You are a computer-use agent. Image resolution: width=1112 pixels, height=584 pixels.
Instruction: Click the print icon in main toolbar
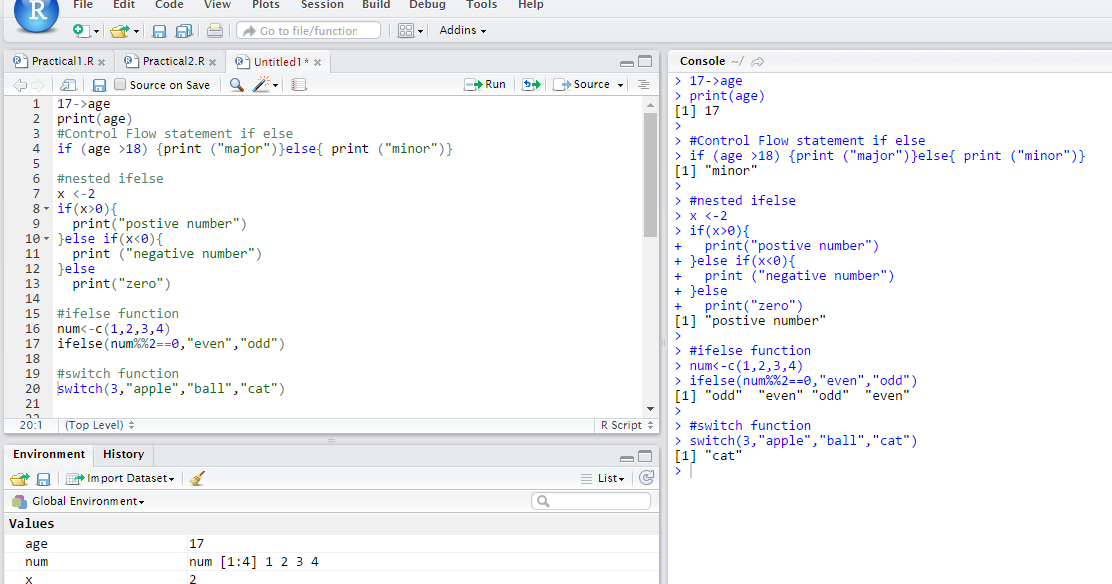click(214, 31)
